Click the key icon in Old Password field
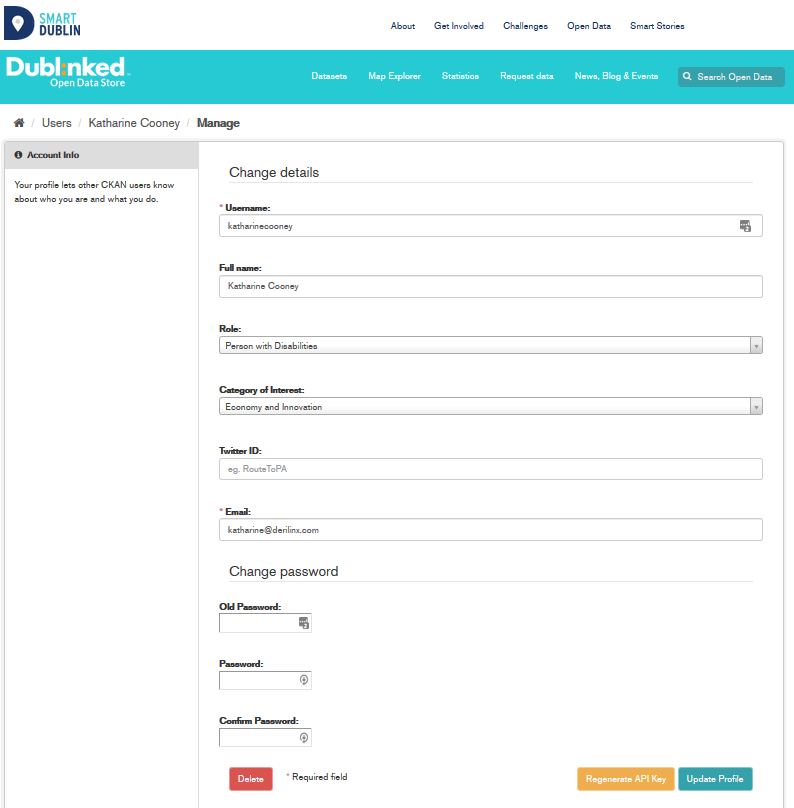The width and height of the screenshot is (794, 808). click(303, 624)
